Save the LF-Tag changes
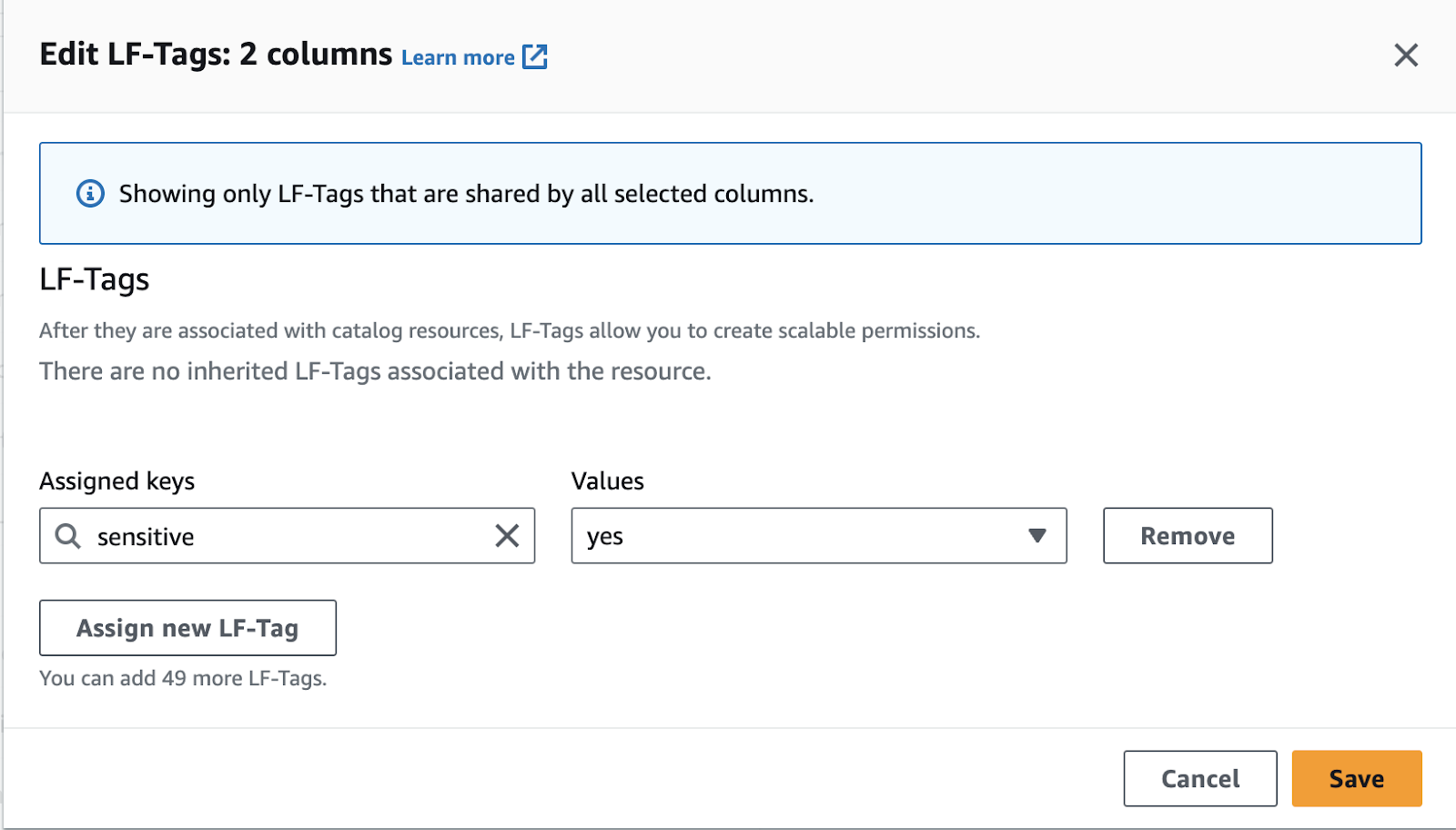1456x830 pixels. click(1356, 779)
